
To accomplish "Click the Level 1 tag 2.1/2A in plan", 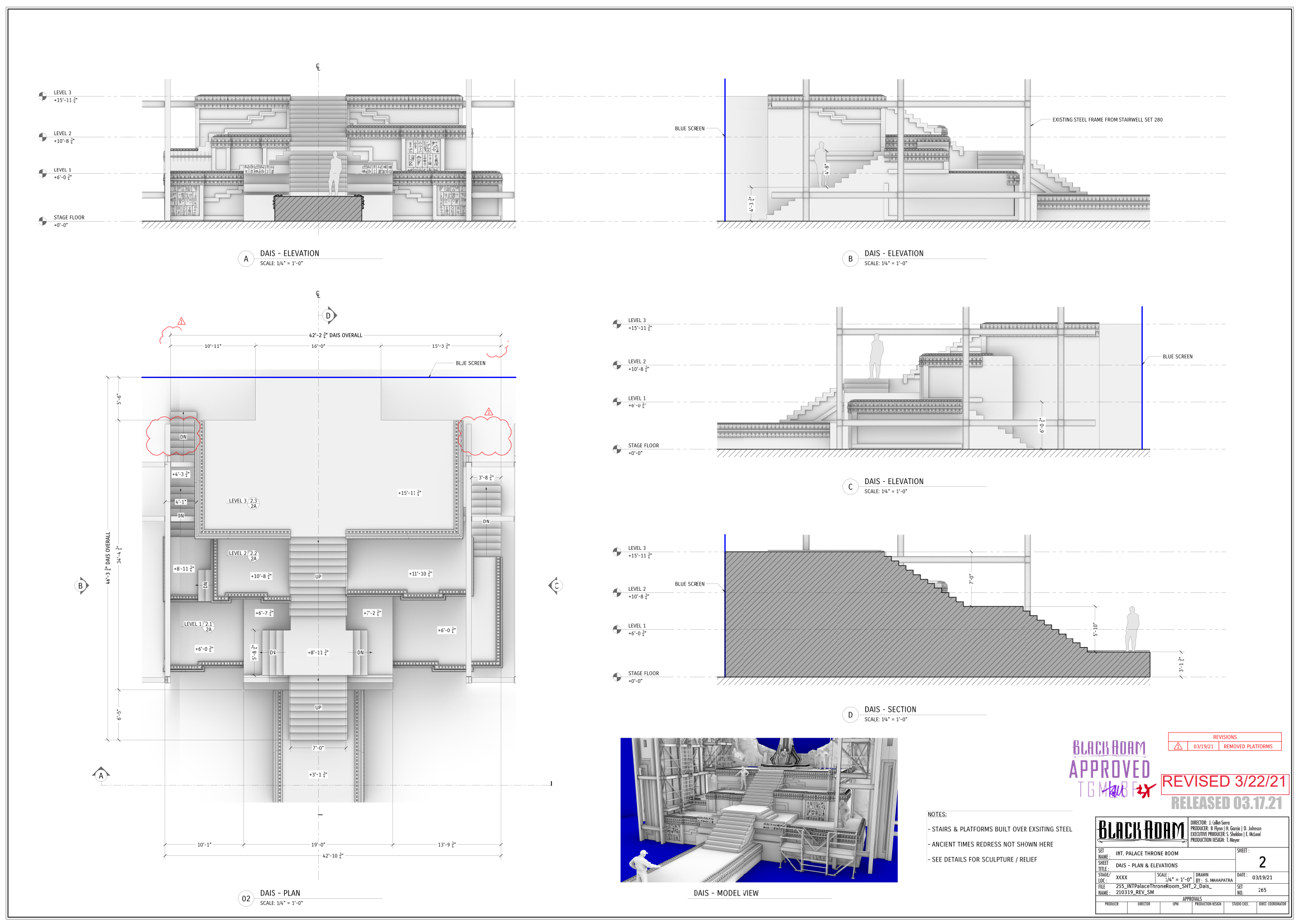I will coord(209,627).
